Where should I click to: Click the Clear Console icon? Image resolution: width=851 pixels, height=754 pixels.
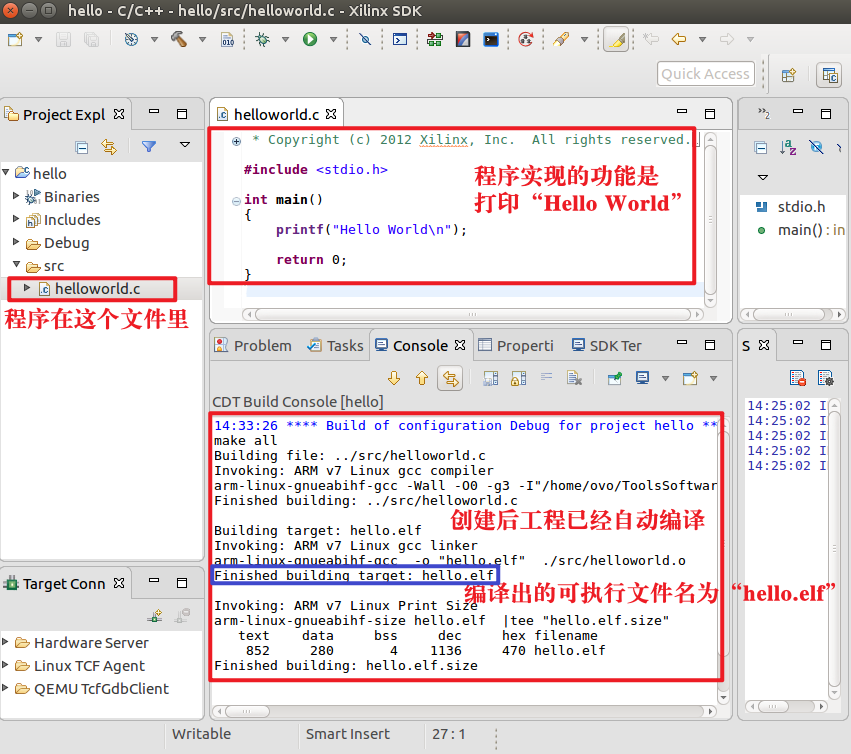574,378
